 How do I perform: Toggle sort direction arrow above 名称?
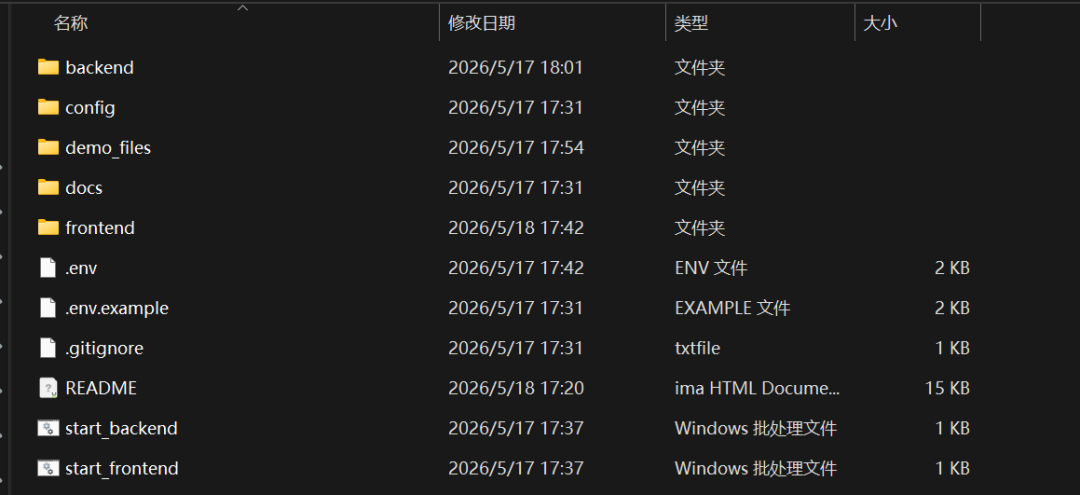[x=242, y=8]
